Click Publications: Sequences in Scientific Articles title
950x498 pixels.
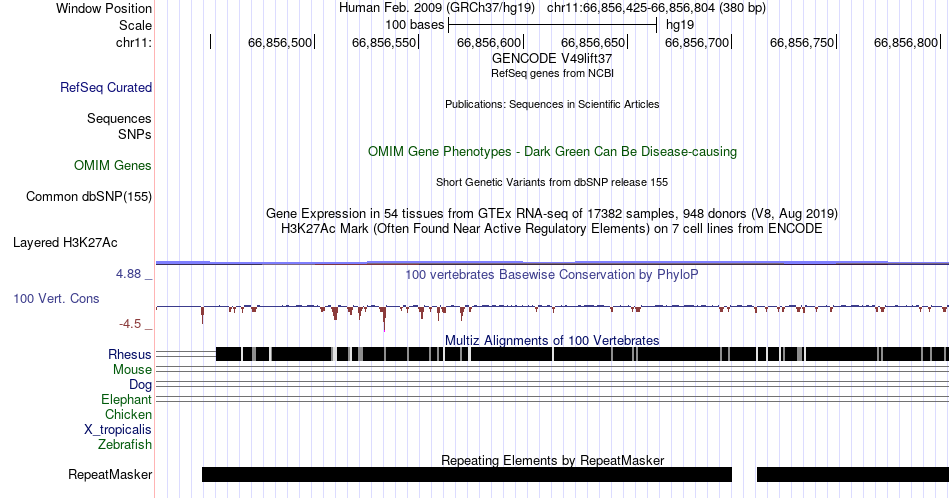click(x=552, y=104)
